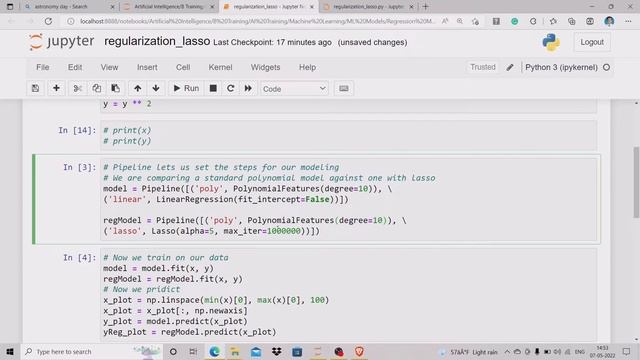The width and height of the screenshot is (640, 360).
Task: Move selected cell up arrow
Action: (138, 89)
